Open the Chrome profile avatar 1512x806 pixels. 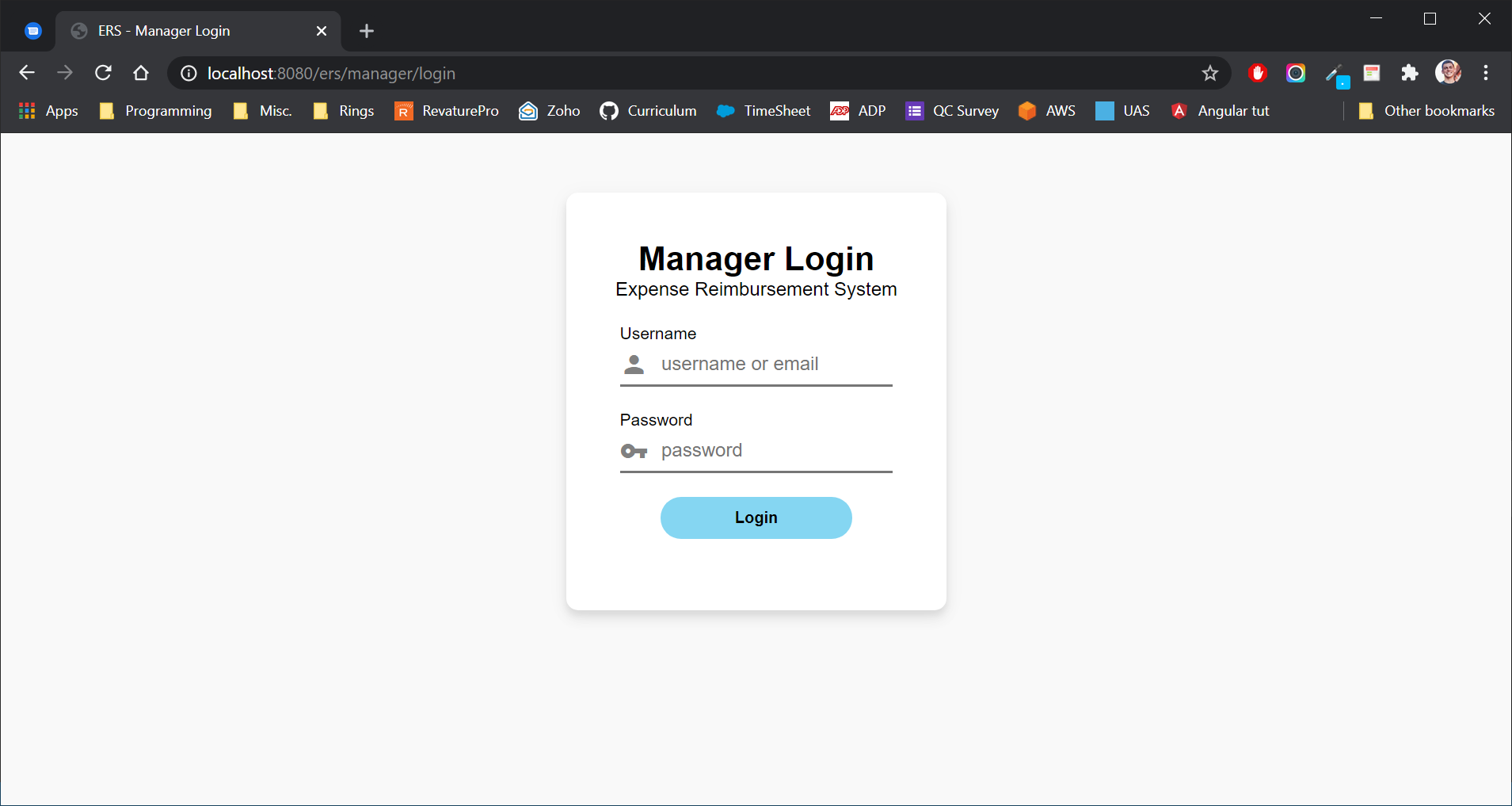(1448, 73)
